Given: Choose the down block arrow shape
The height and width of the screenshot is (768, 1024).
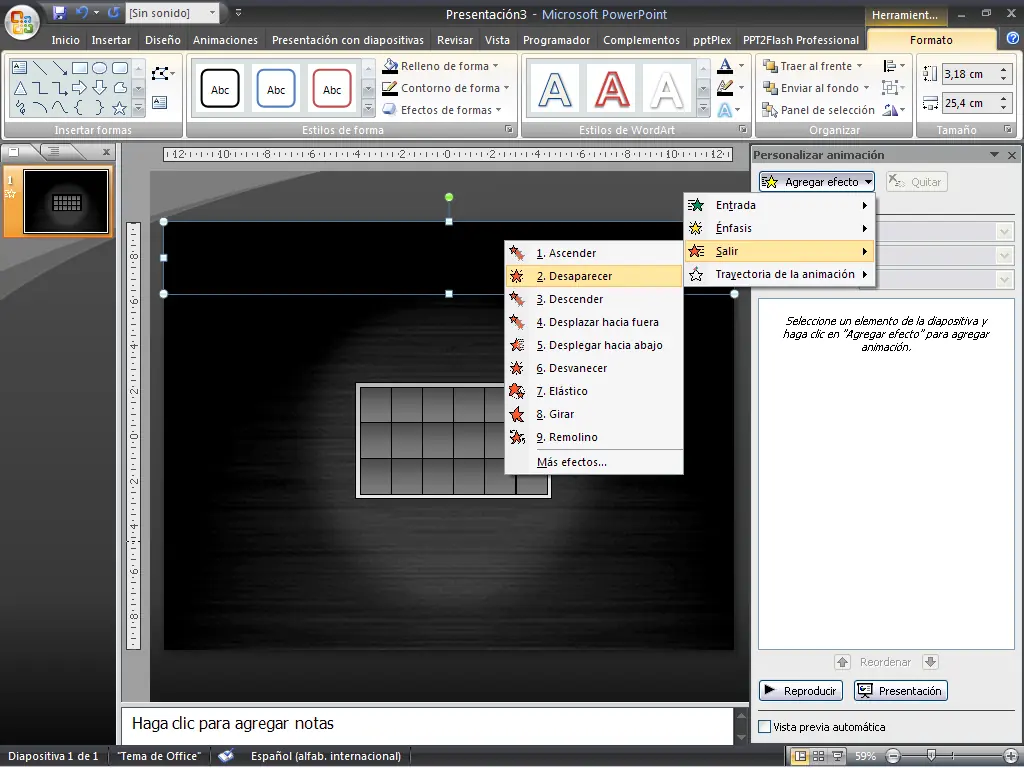Looking at the screenshot, I should tap(99, 88).
